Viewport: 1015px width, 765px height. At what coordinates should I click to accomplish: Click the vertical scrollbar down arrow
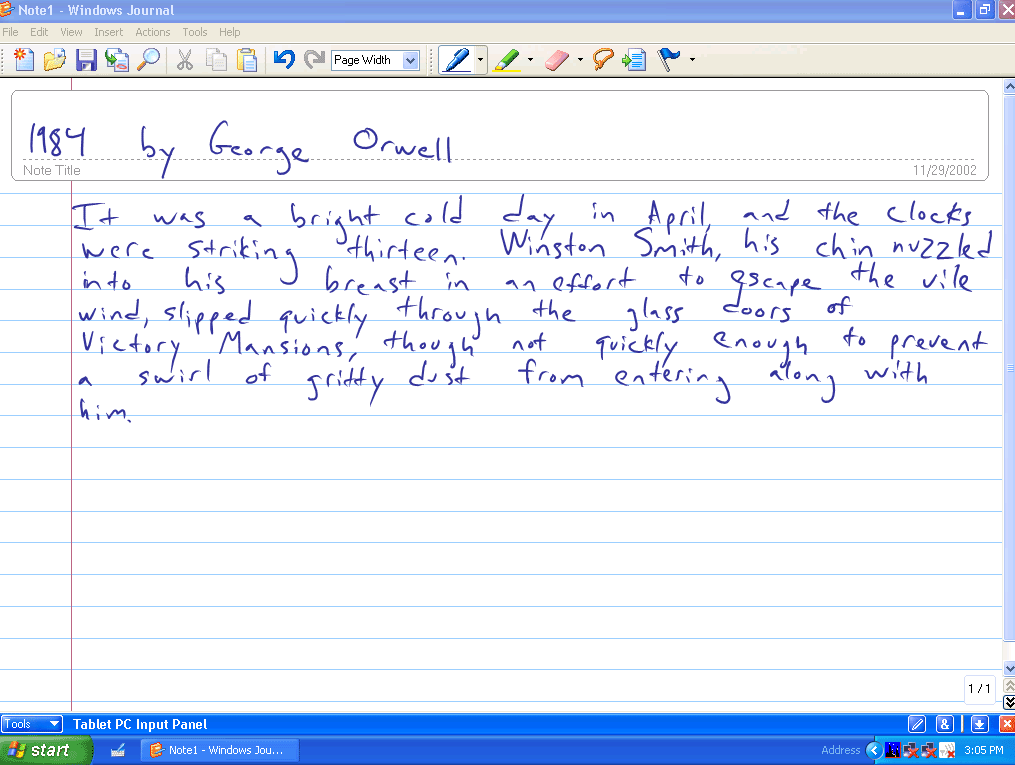1008,668
